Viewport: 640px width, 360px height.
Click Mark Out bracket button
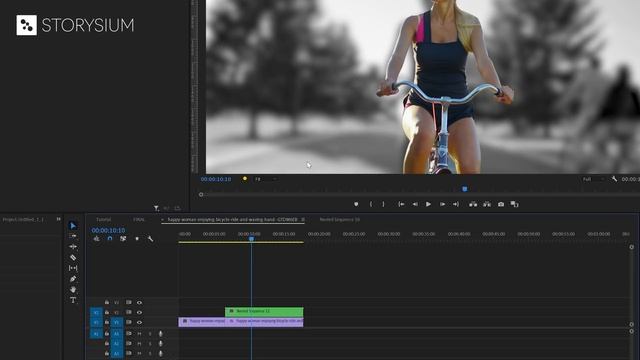click(x=383, y=204)
